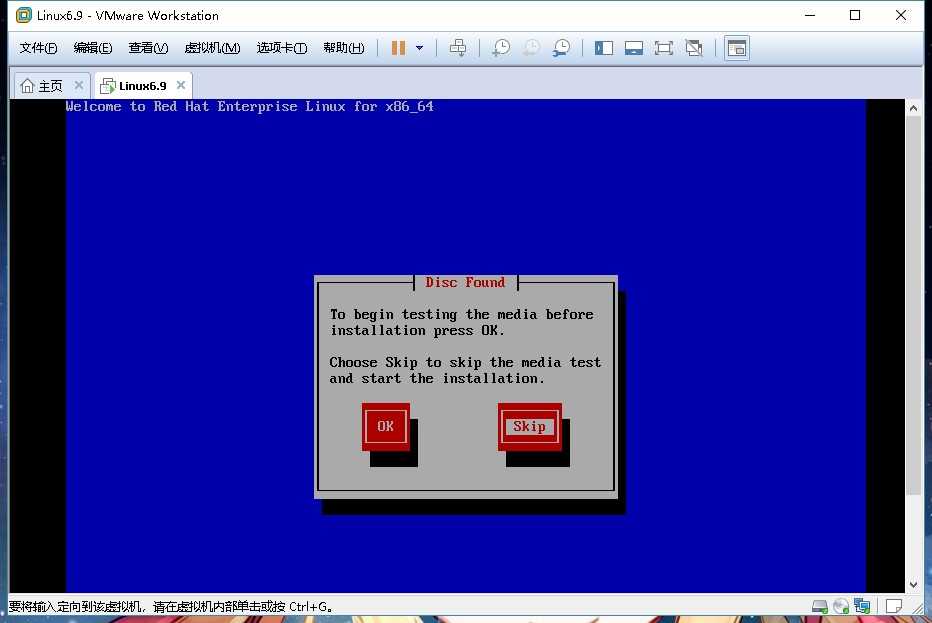Click the hard disk status bar icon
This screenshot has width=932, height=623.
point(820,606)
